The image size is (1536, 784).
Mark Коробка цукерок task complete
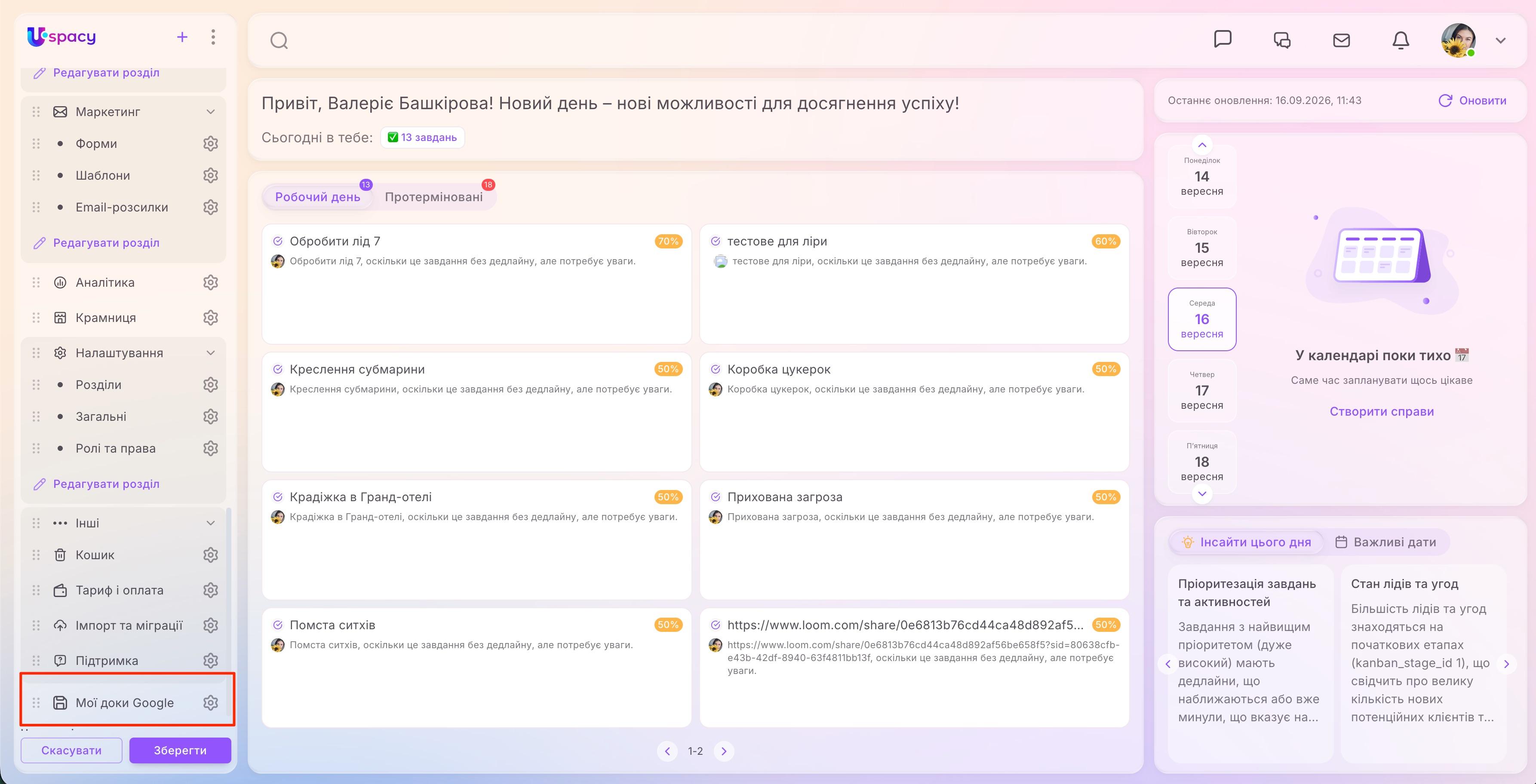716,370
